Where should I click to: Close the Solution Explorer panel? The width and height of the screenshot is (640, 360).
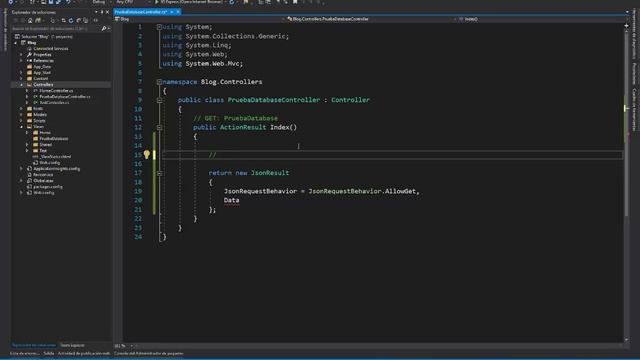tap(107, 12)
